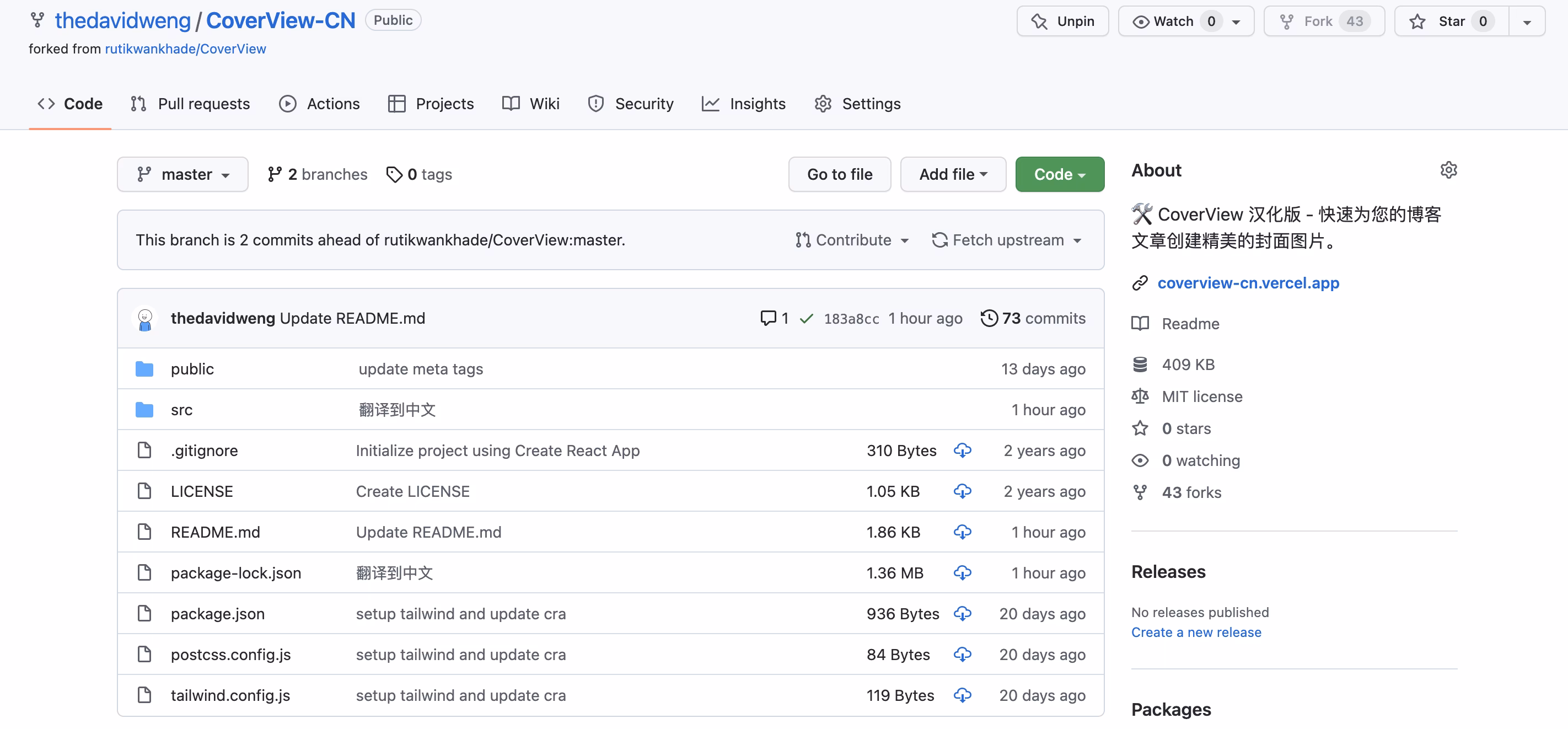Expand the Fetch upstream dropdown

tap(1007, 240)
